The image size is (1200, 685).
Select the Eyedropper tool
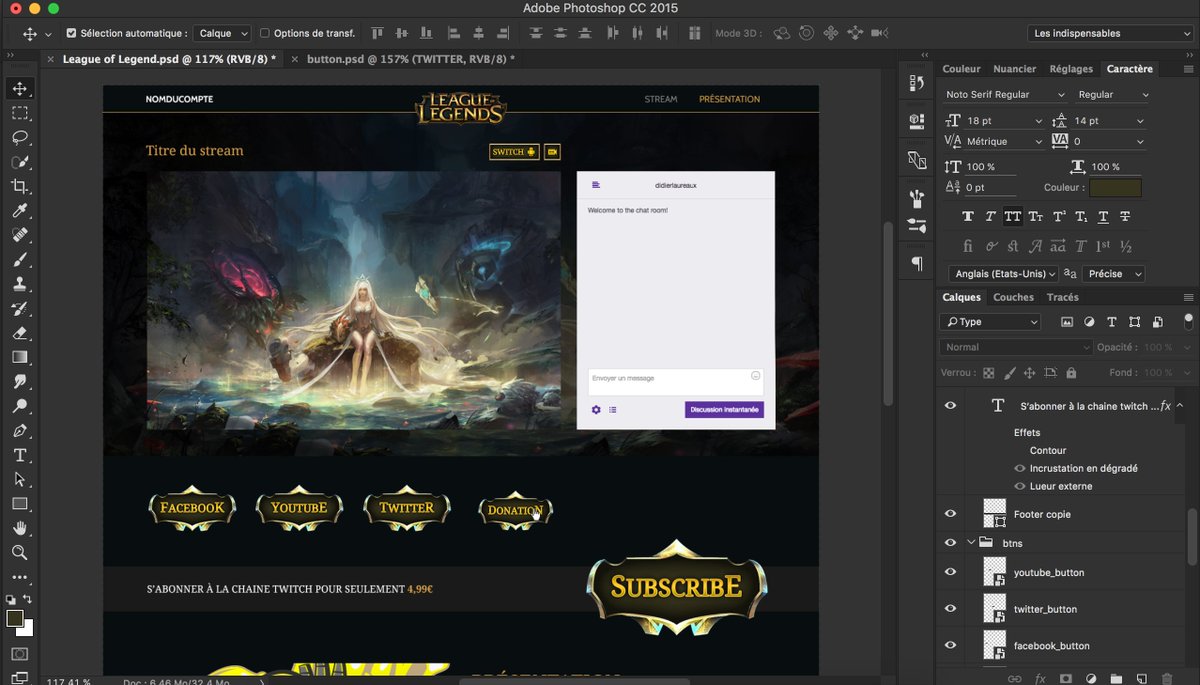(19, 210)
